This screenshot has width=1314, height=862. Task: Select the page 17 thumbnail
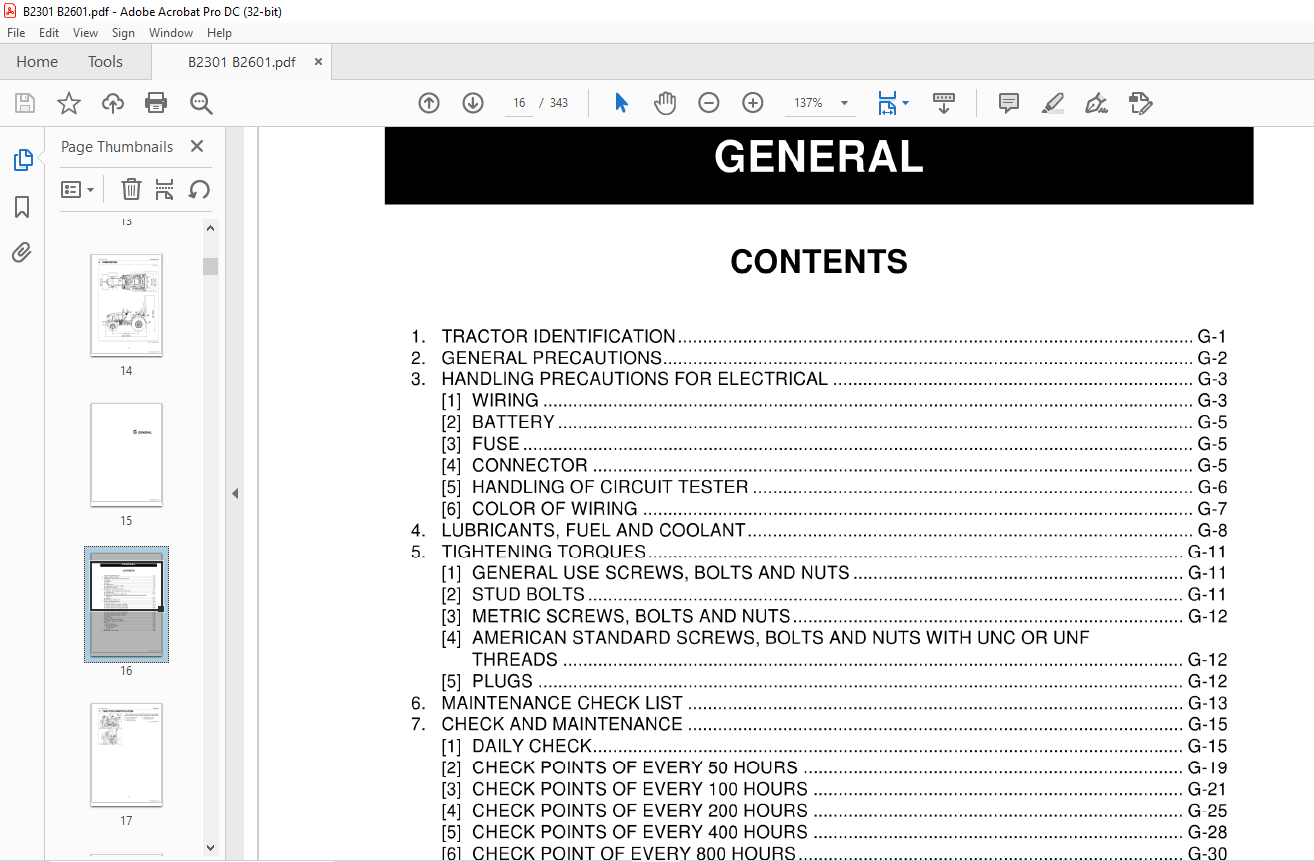(x=126, y=755)
